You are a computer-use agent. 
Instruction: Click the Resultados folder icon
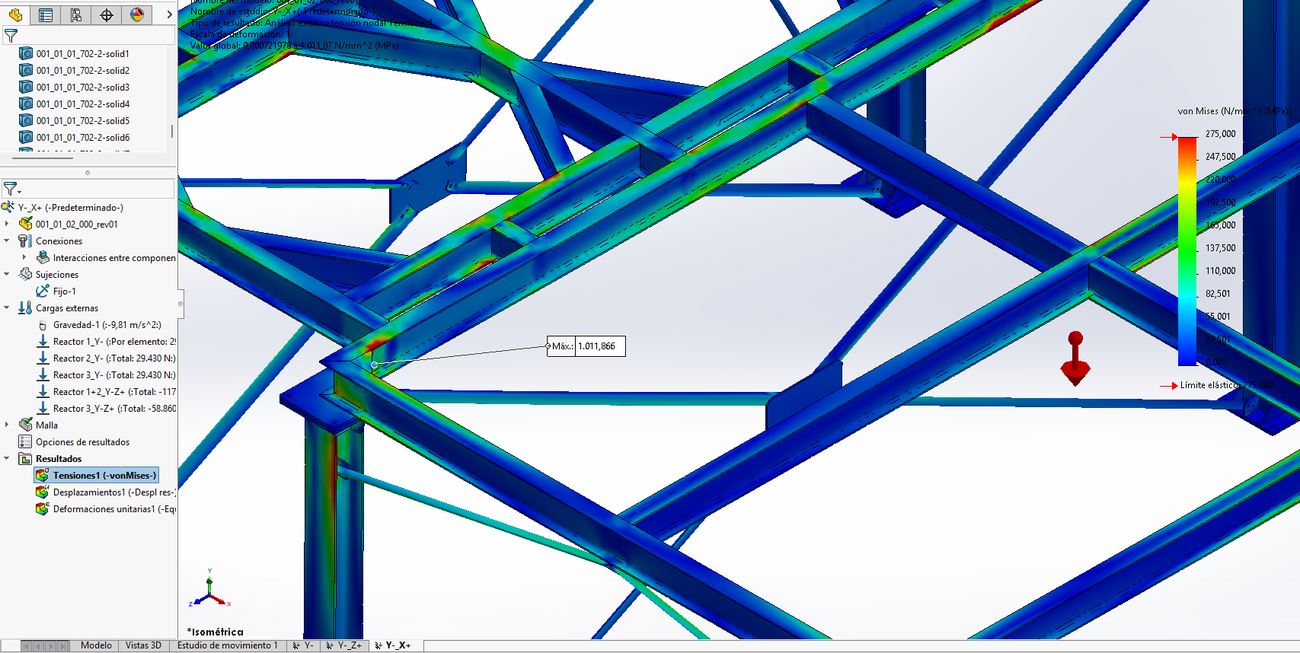(x=26, y=458)
